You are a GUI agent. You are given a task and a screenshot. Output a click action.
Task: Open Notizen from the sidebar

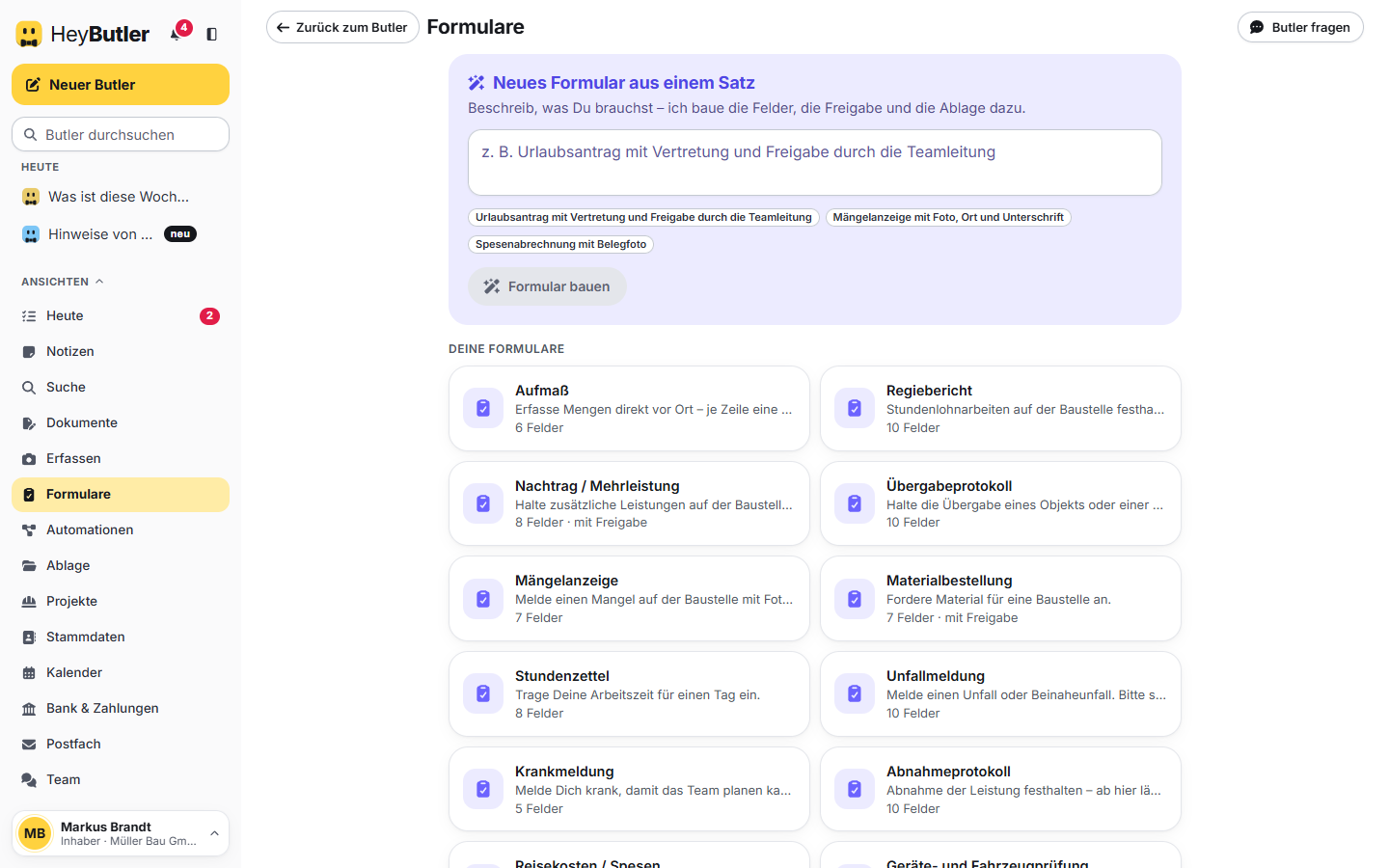click(121, 351)
